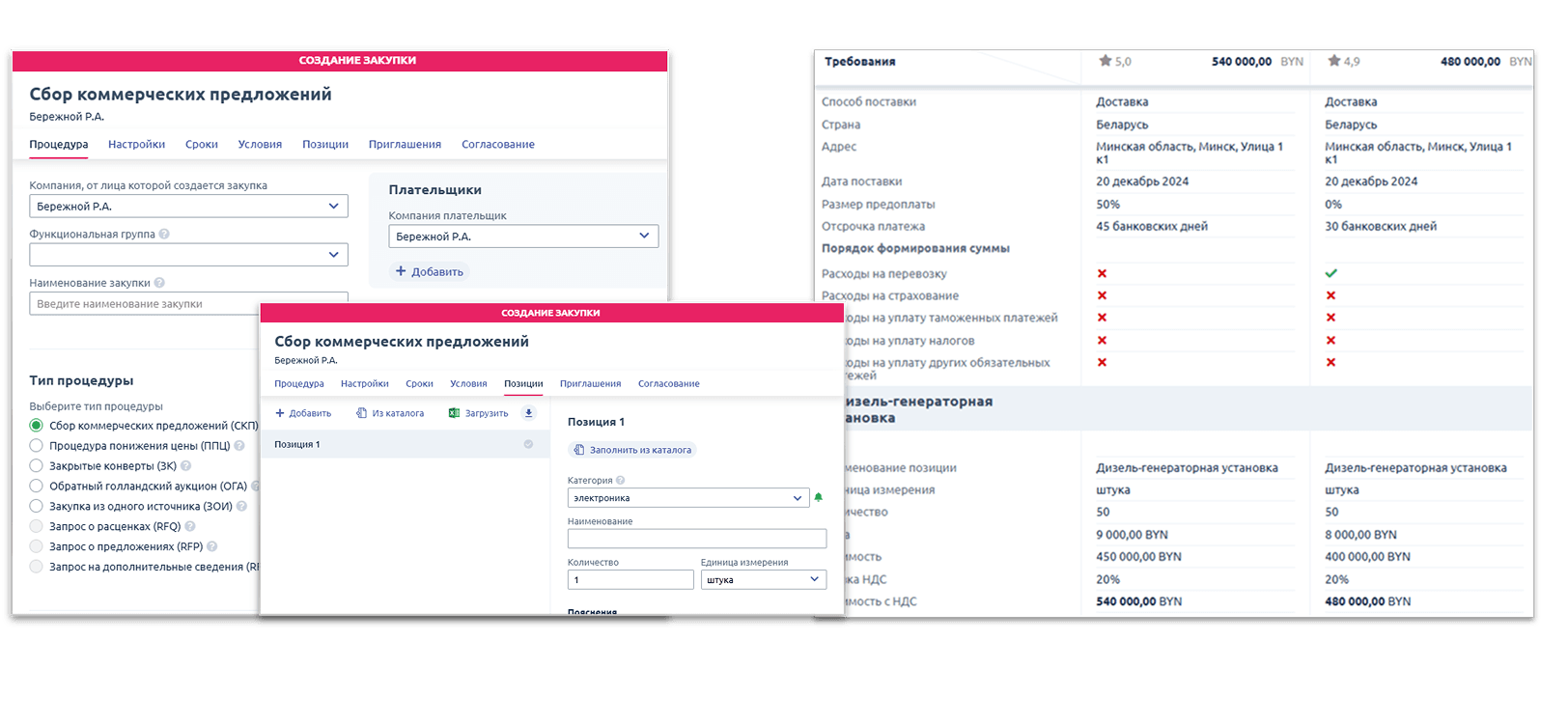Click first-offer red cross for Расходы на страхование
Image resolution: width=1568 pixels, height=724 pixels.
tap(1102, 296)
